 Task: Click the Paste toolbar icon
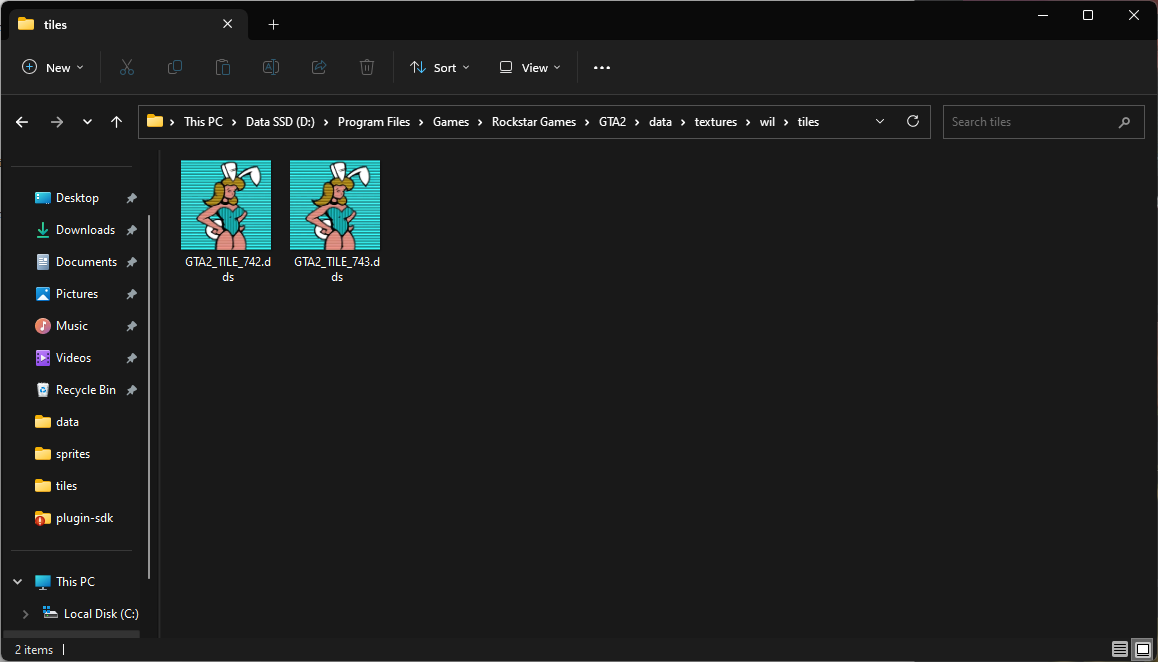[222, 67]
